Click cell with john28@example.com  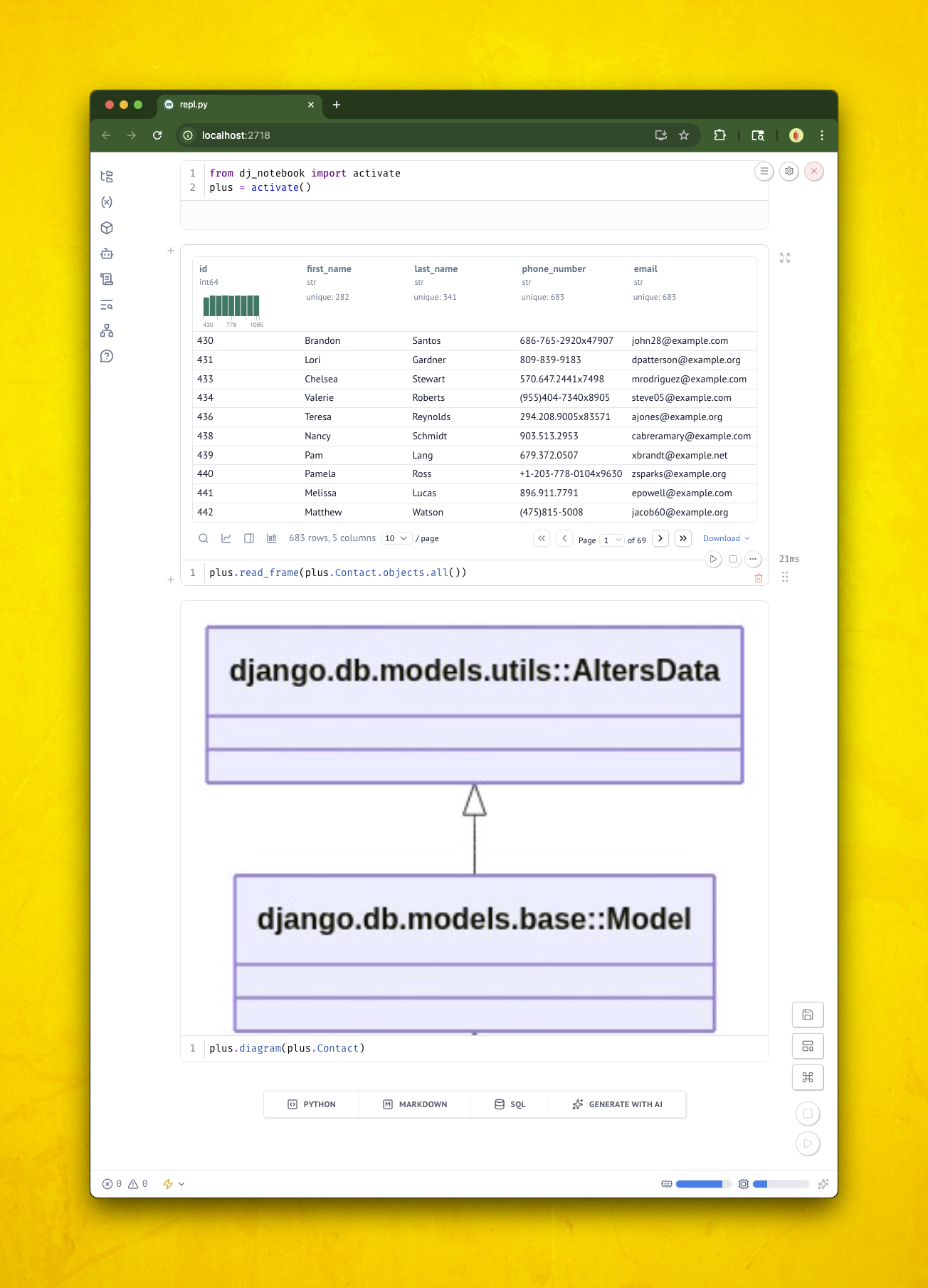click(x=680, y=341)
